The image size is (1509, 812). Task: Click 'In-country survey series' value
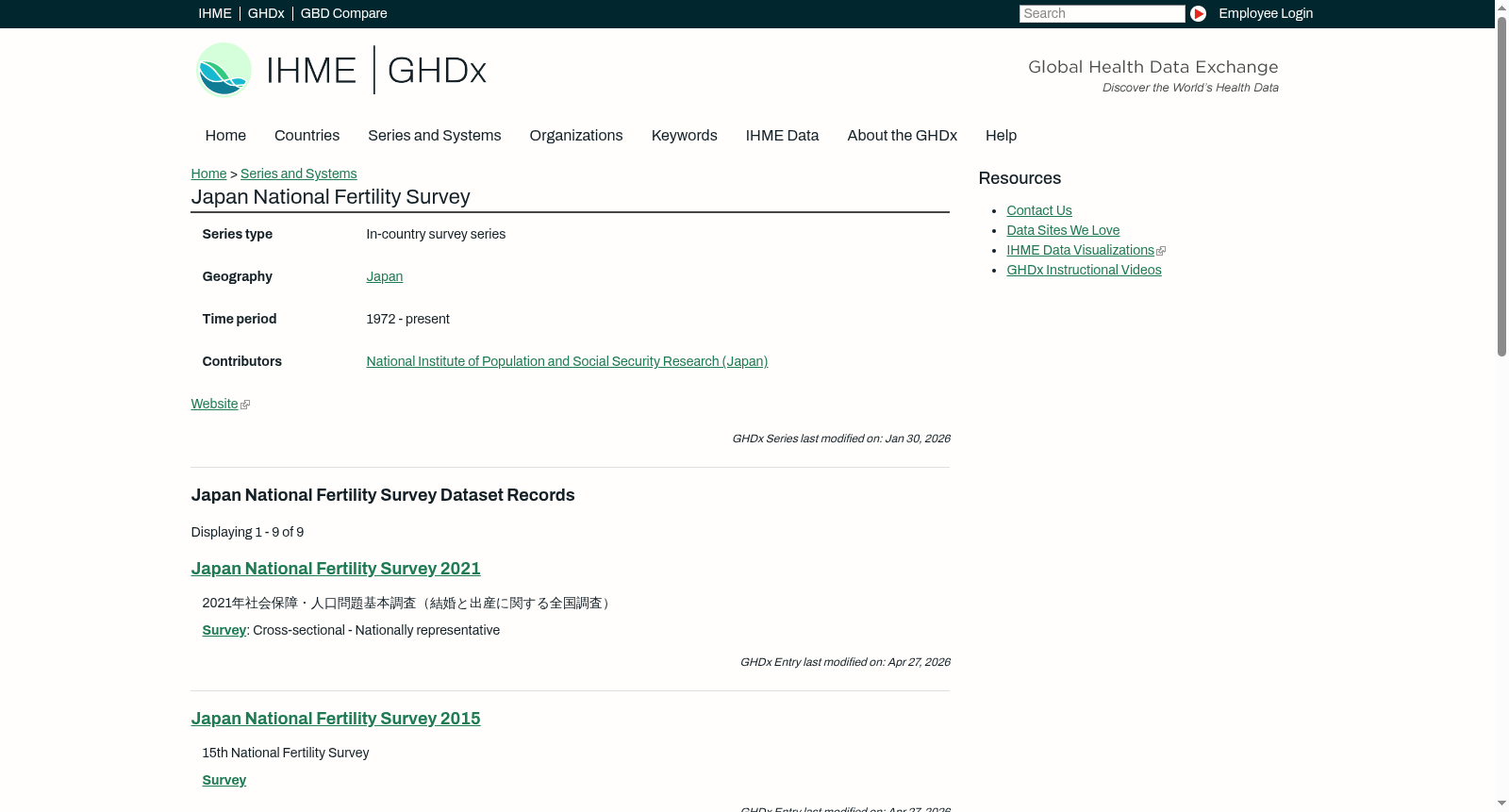(x=436, y=234)
